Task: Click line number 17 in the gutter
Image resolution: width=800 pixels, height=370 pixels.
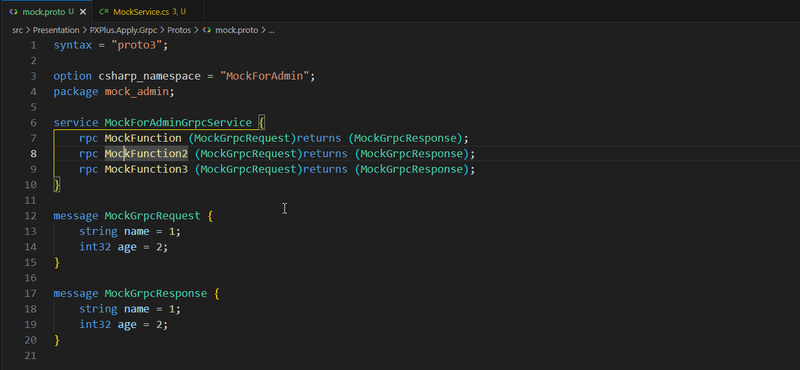Action: click(30, 293)
